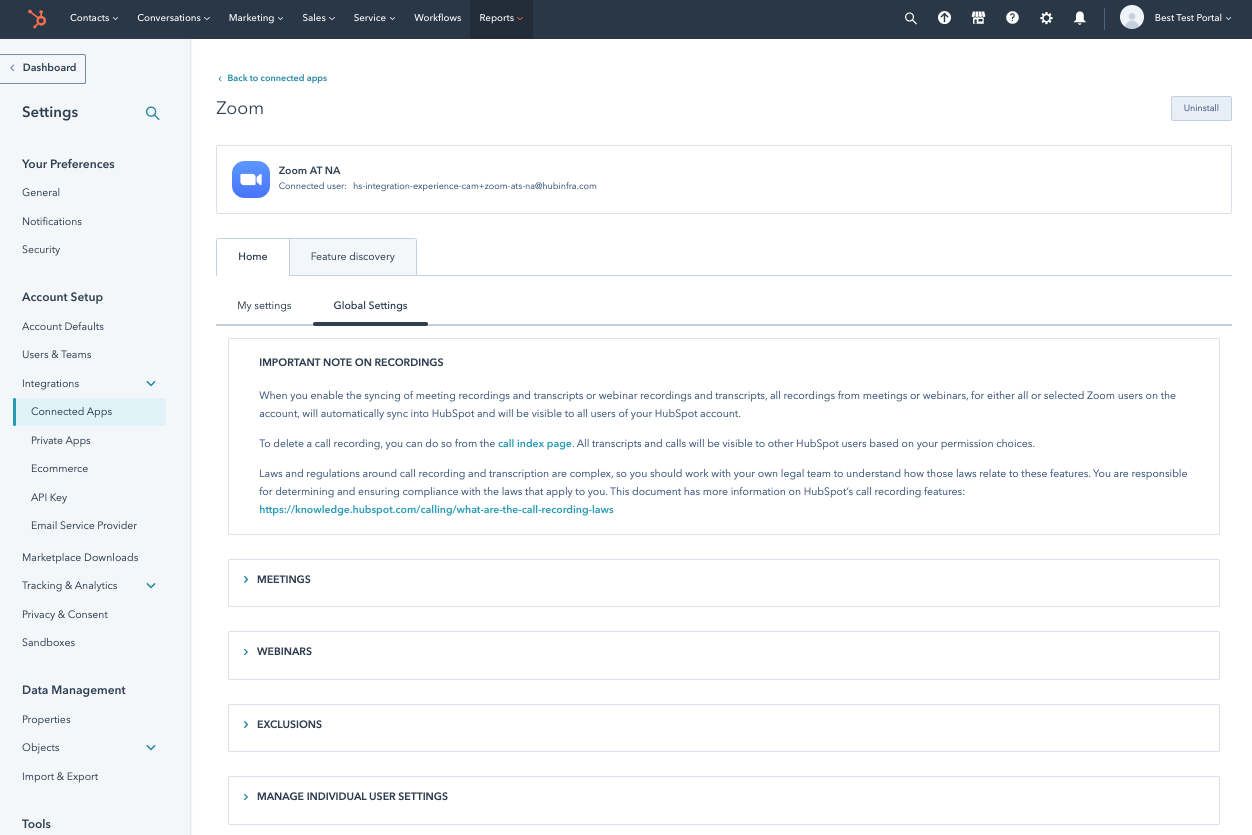Image resolution: width=1252 pixels, height=835 pixels.
Task: Open the Contacts menu
Action: pos(94,18)
